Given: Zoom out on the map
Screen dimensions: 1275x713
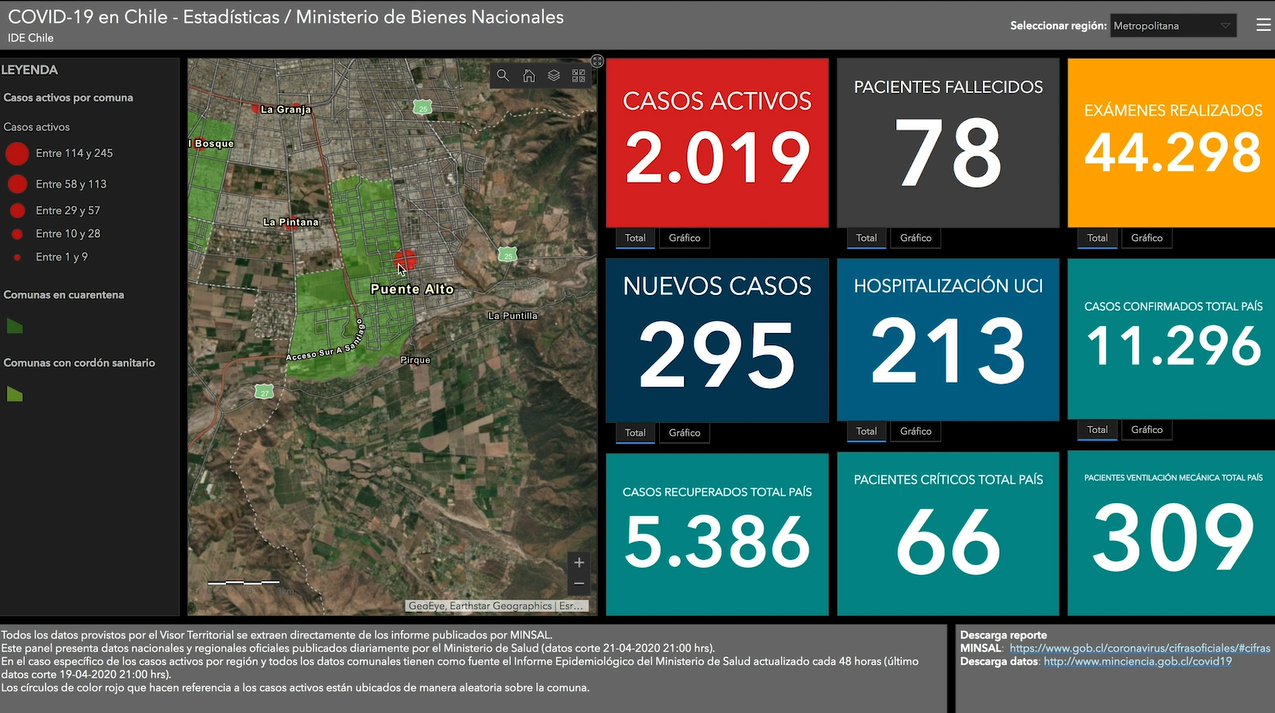Looking at the screenshot, I should tap(579, 584).
